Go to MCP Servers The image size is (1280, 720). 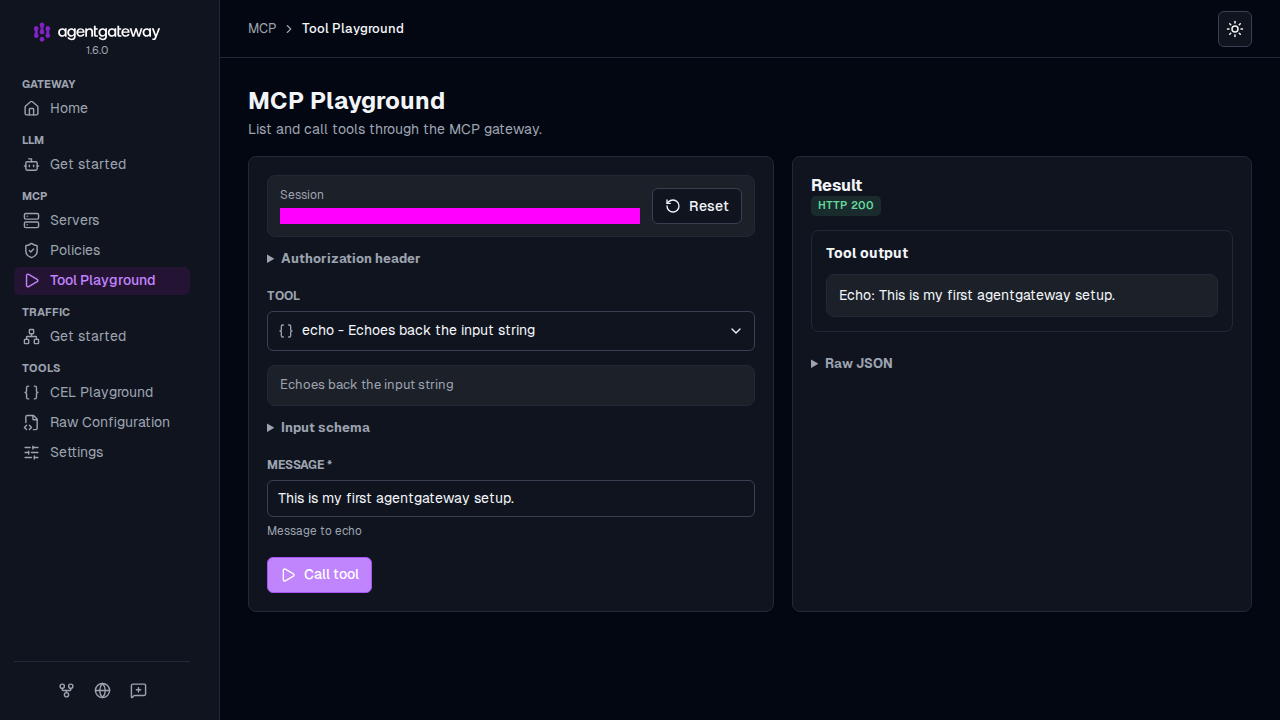pos(102,220)
